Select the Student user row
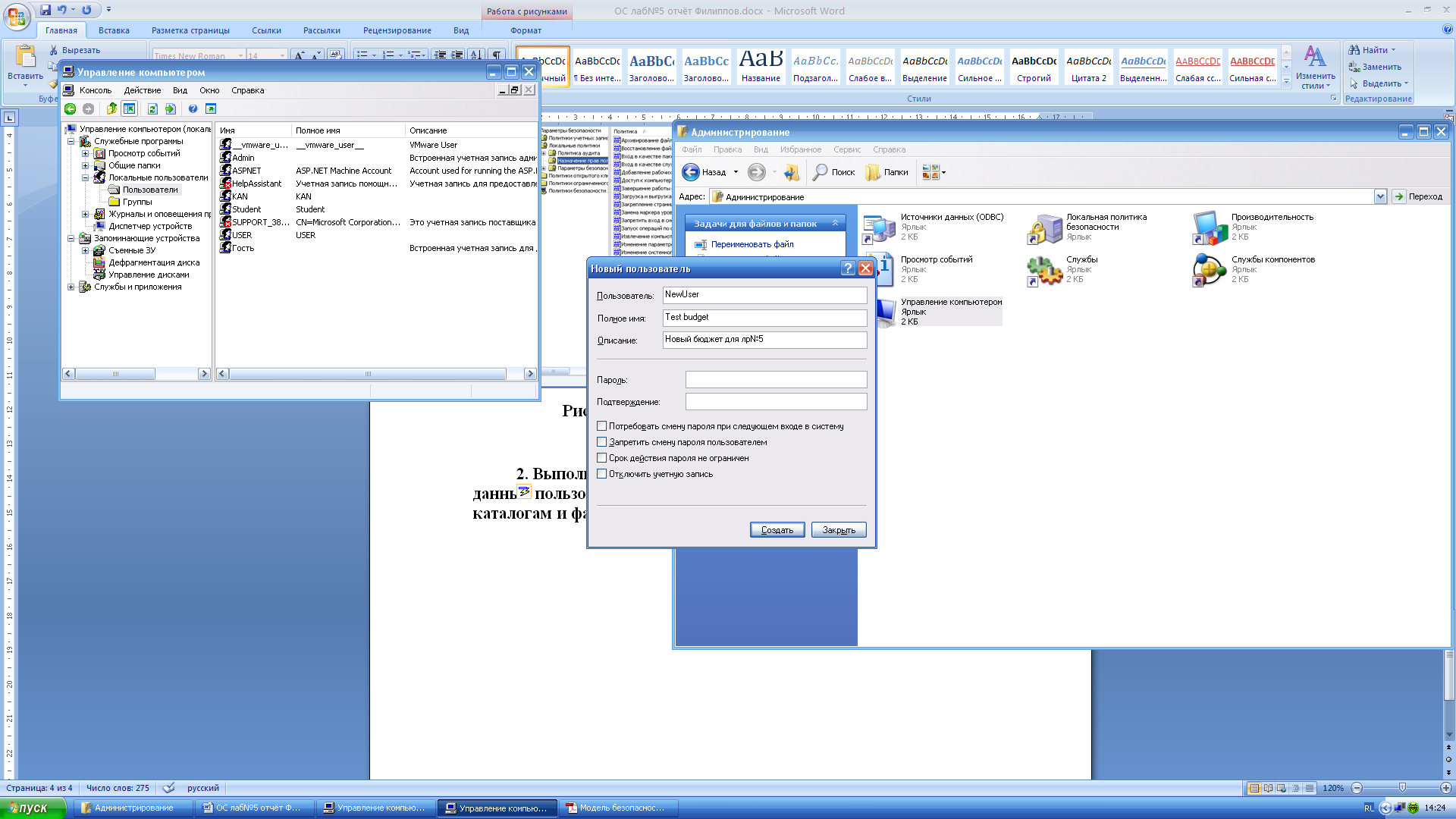 [x=378, y=209]
